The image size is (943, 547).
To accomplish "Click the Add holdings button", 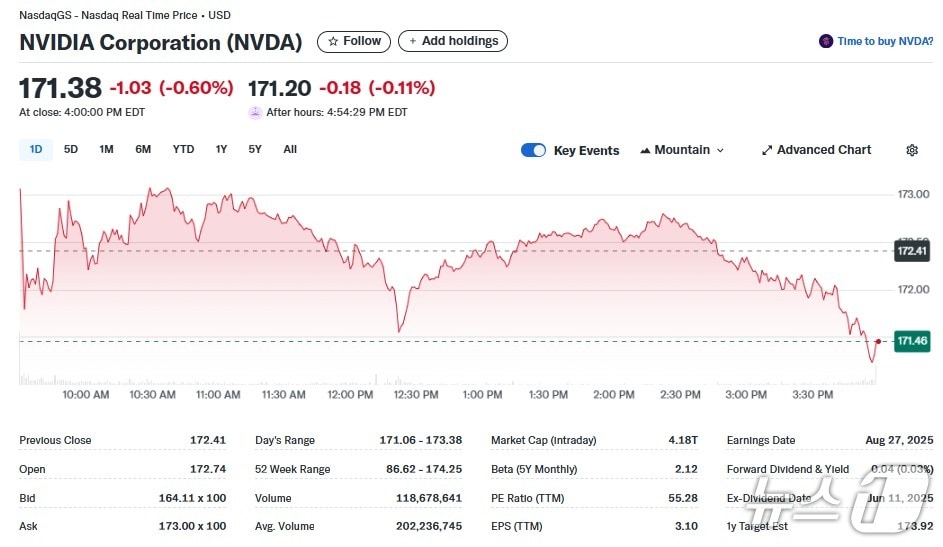I will (x=453, y=42).
